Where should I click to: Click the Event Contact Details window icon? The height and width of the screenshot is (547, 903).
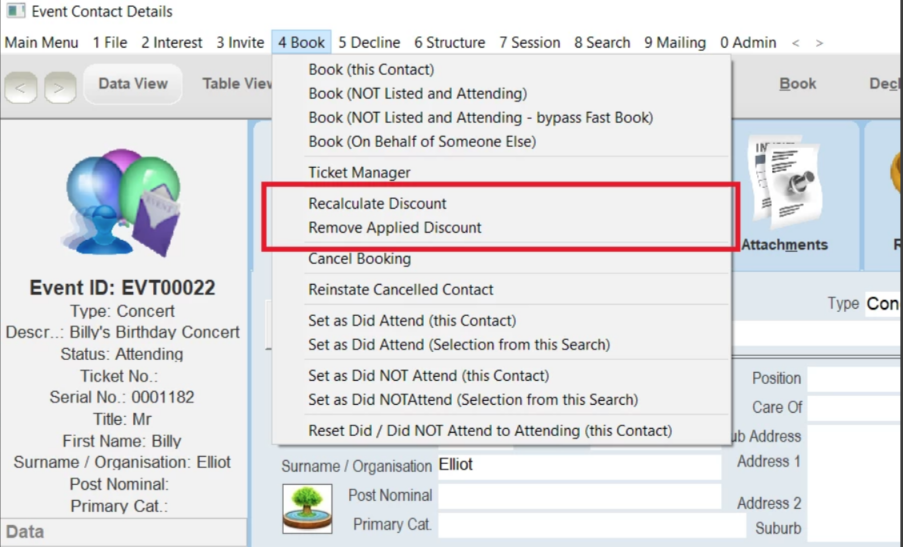(16, 11)
